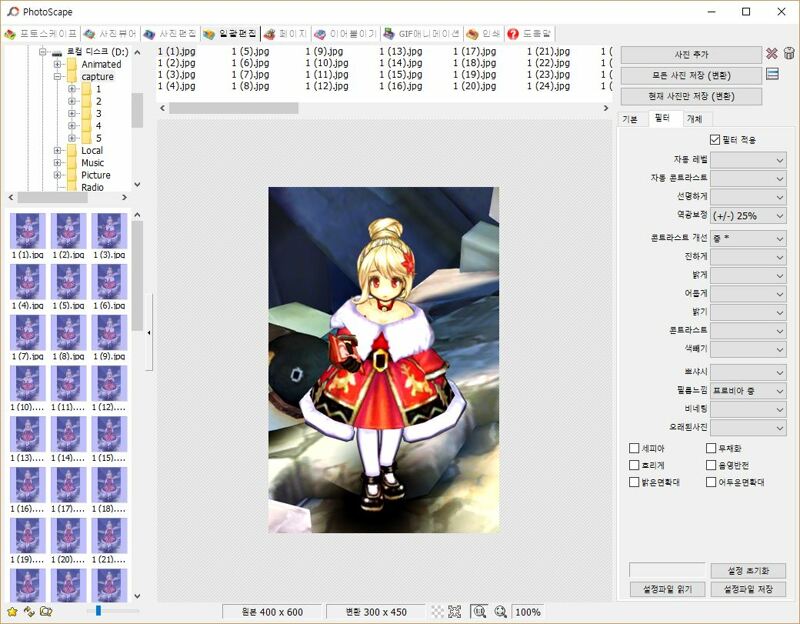This screenshot has height=624, width=800.
Task: Open the 선명하게 dropdown
Action: click(748, 197)
